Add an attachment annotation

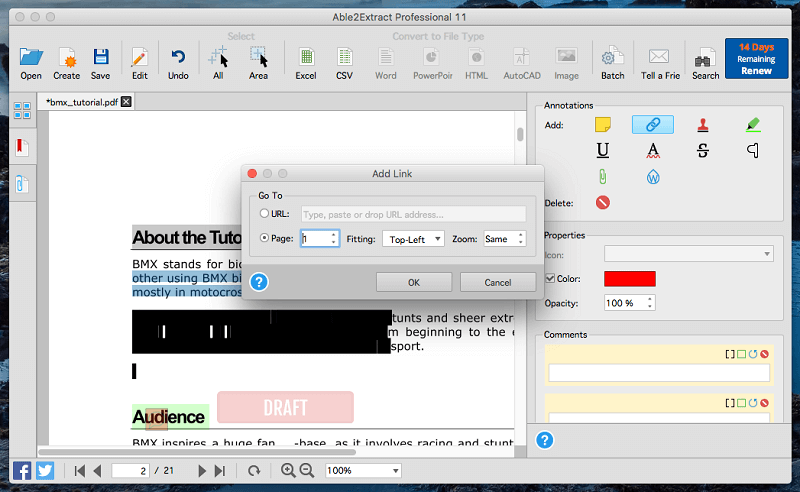603,177
